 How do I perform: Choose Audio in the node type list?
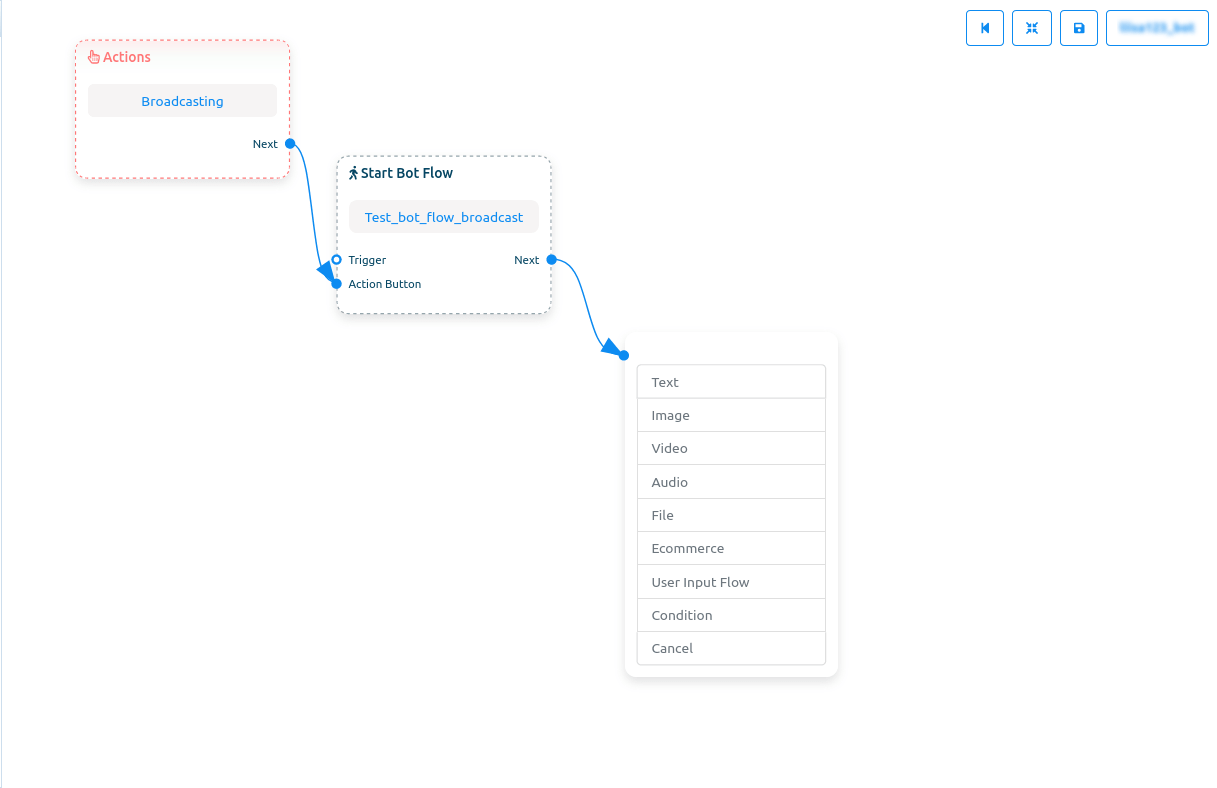coord(731,482)
